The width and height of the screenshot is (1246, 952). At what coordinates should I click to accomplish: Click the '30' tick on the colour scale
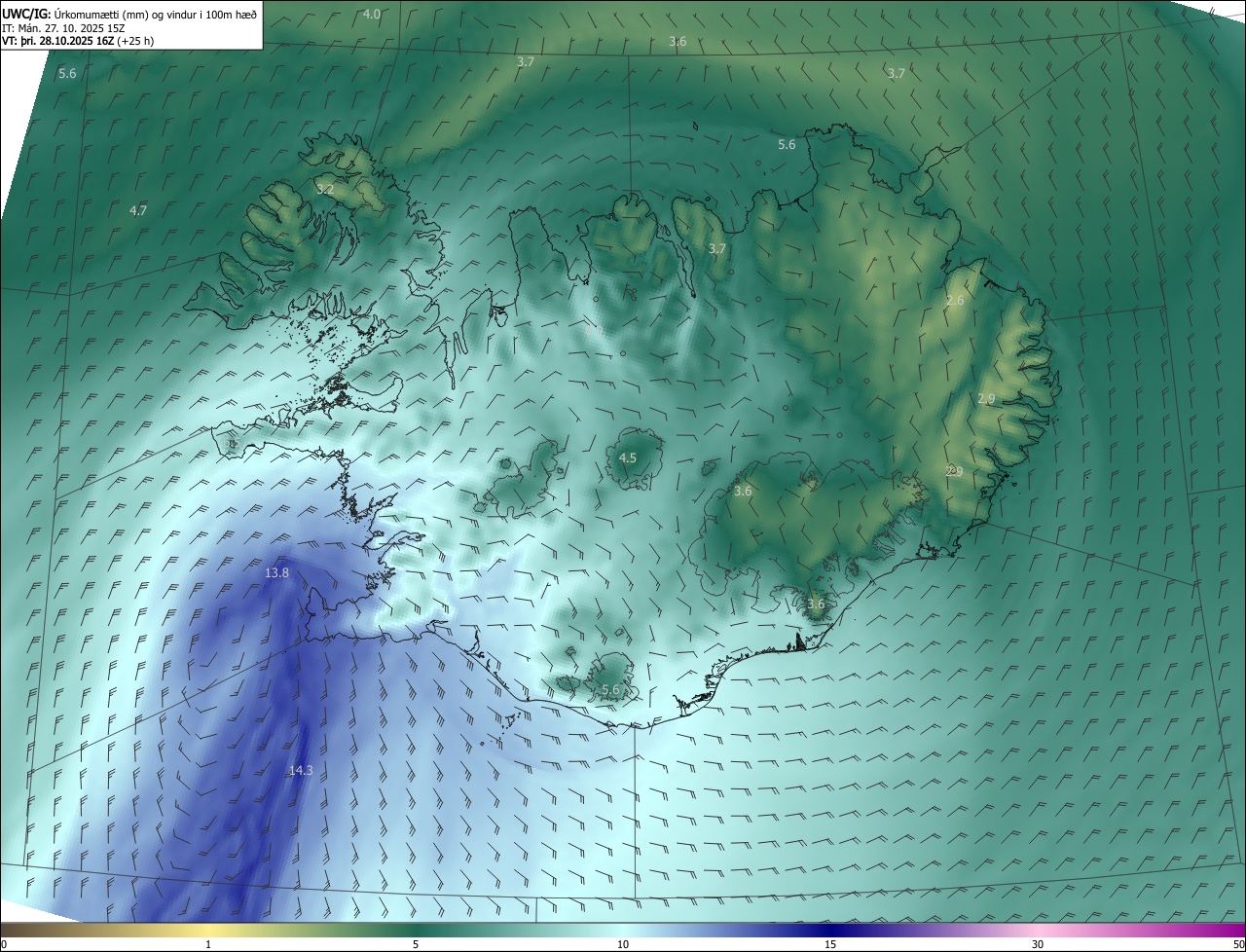1038,944
